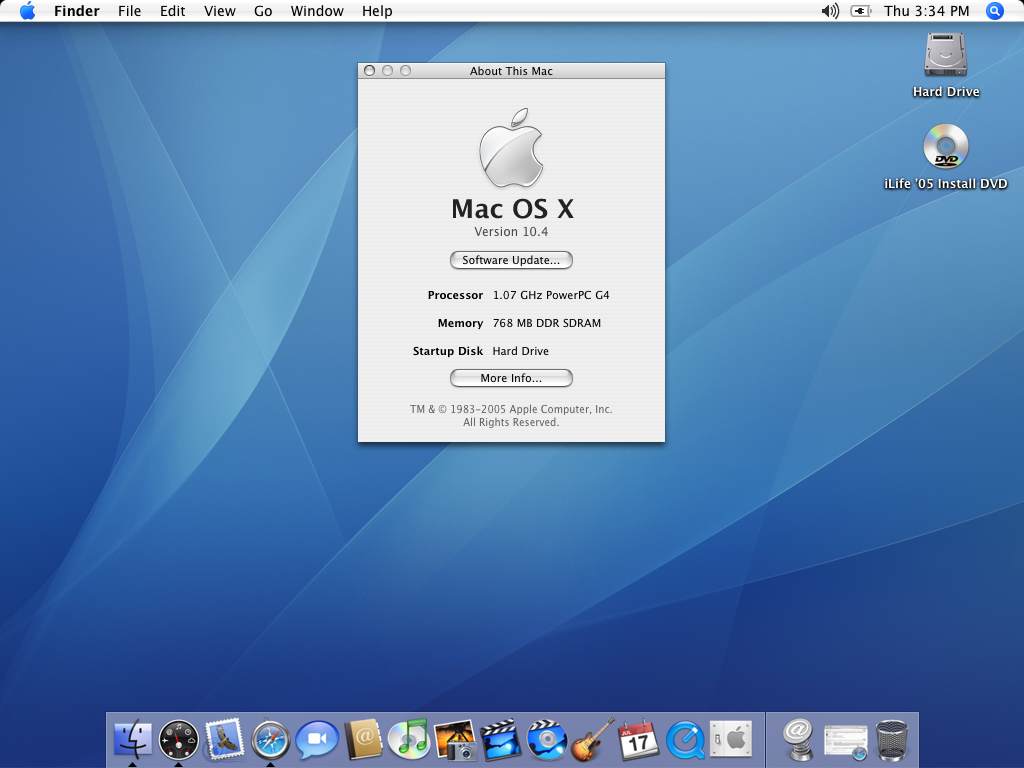Launch iCal calendar from Dock
This screenshot has height=768, width=1024.
pos(638,741)
